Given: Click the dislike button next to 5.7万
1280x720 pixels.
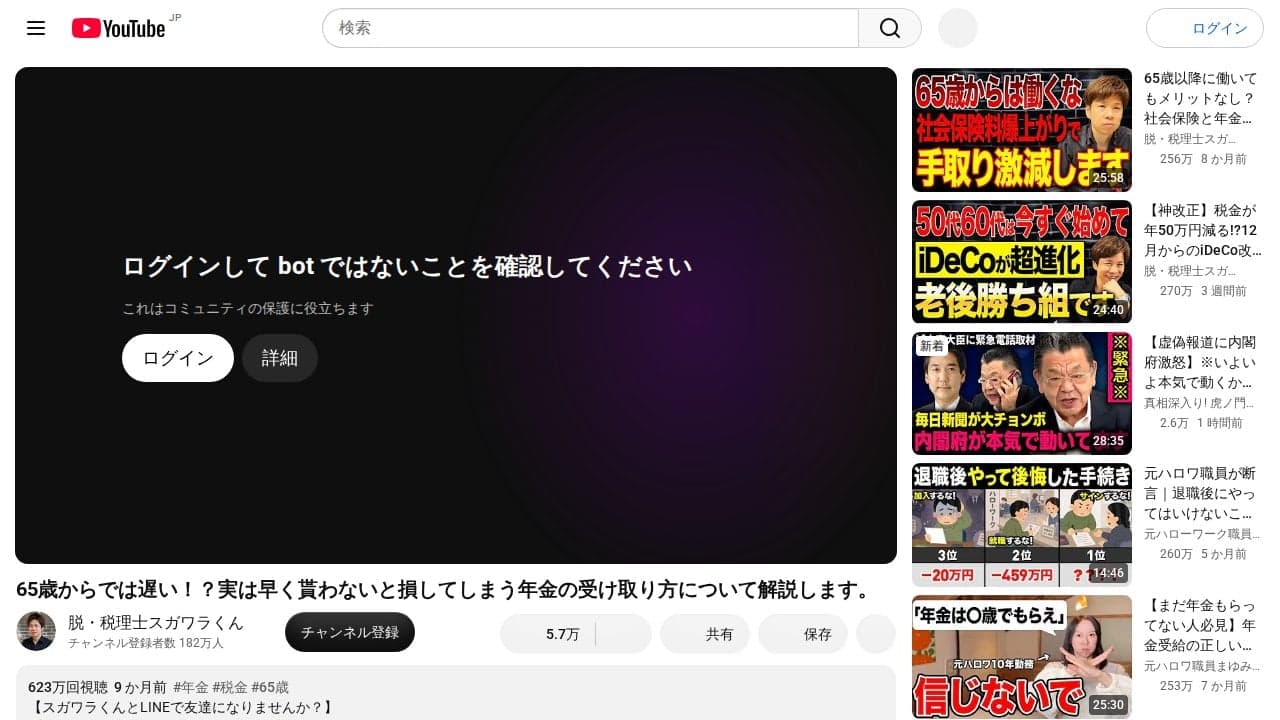Looking at the screenshot, I should pyautogui.click(x=624, y=634).
